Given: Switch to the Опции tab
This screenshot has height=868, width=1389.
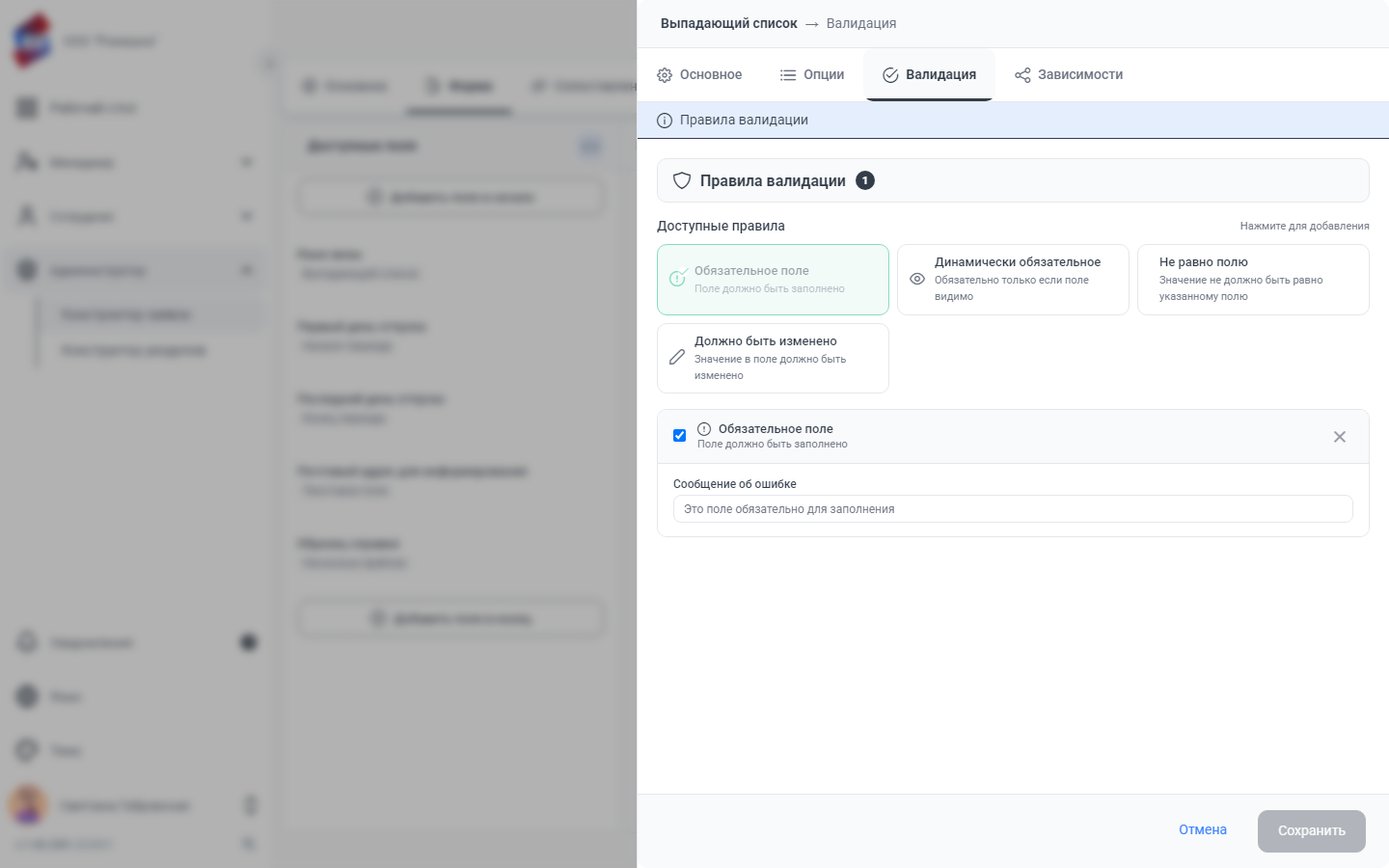Looking at the screenshot, I should [x=812, y=74].
